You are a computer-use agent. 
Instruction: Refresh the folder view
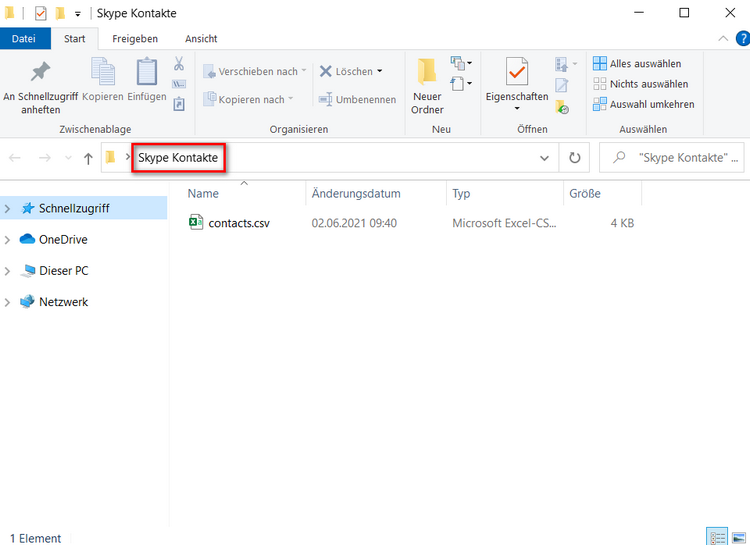574,157
